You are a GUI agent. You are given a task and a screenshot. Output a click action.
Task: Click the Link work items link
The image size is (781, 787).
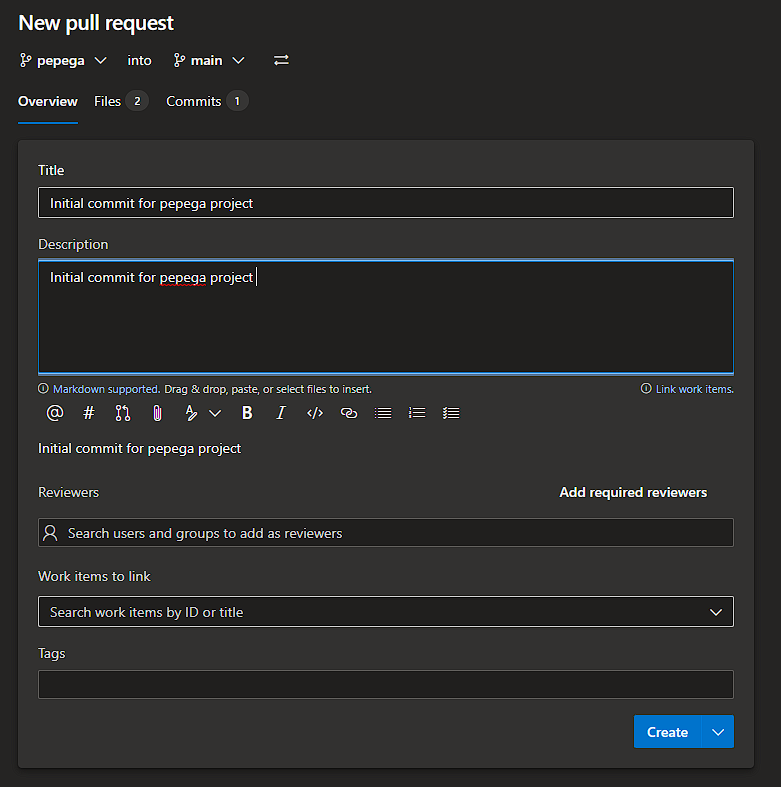695,389
